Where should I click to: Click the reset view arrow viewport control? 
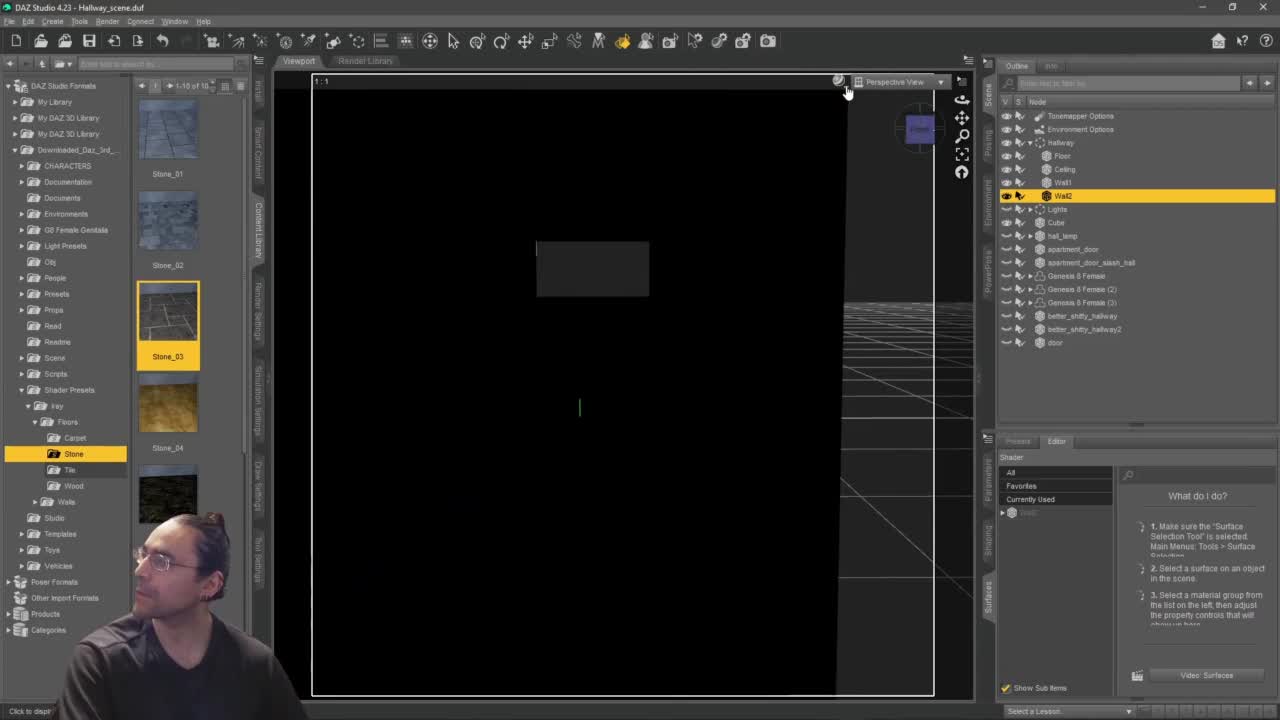961,172
